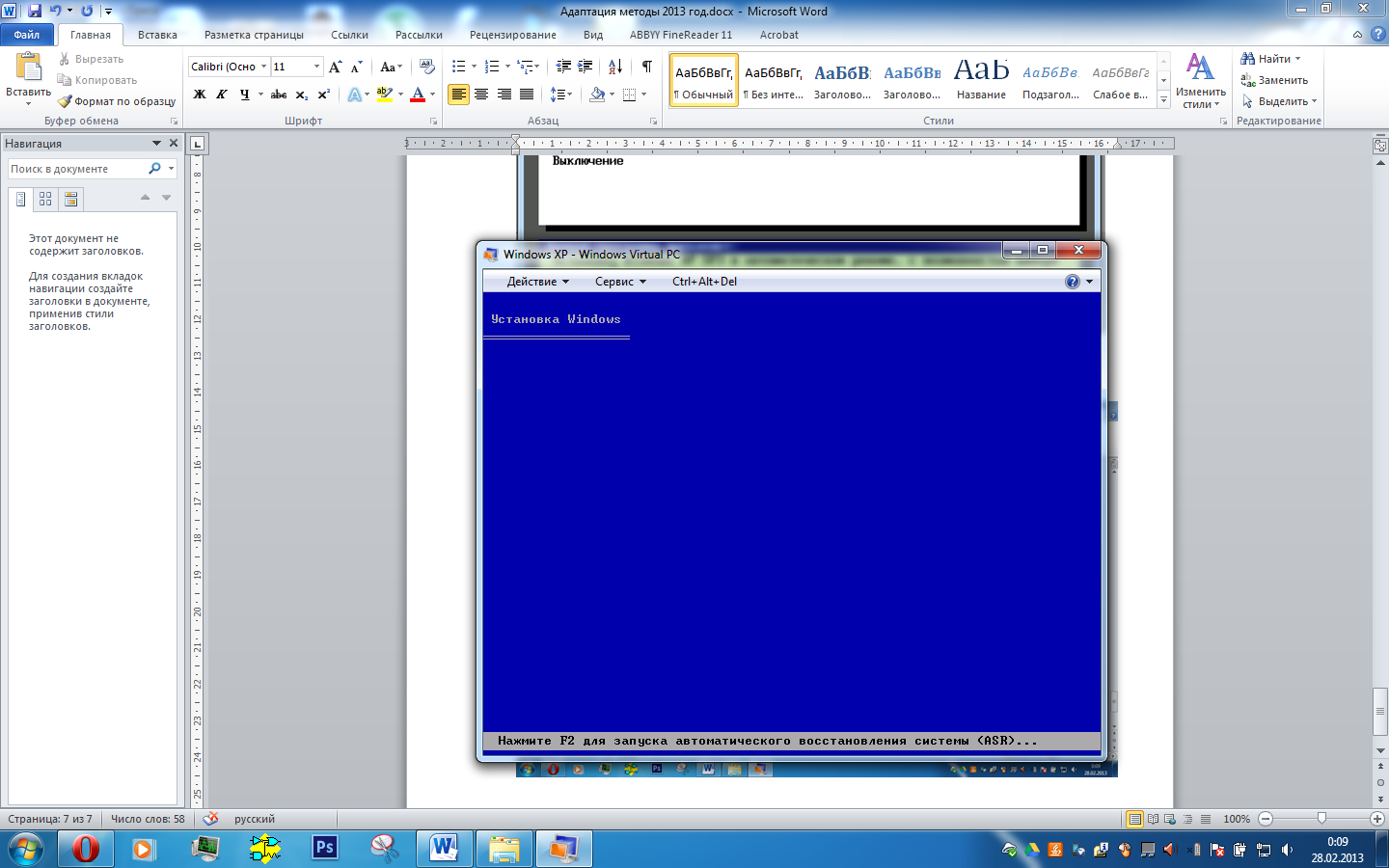This screenshot has height=868, width=1389.
Task: Click the Windows Start button
Action: 26,849
